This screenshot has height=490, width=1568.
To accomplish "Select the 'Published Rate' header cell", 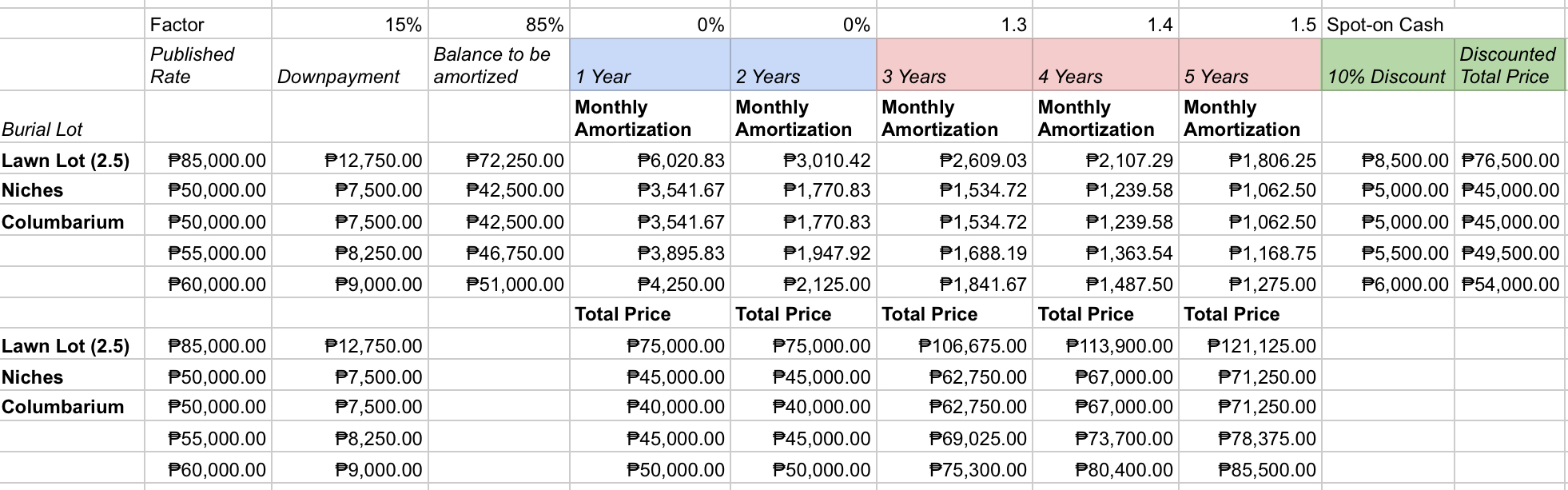I will (208, 65).
